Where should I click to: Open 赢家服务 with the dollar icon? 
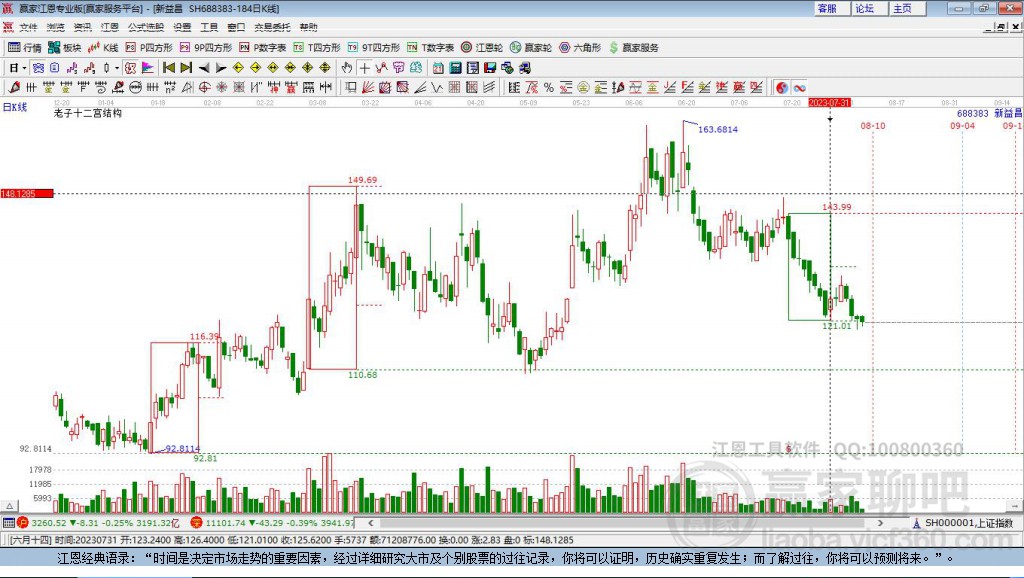(633, 48)
